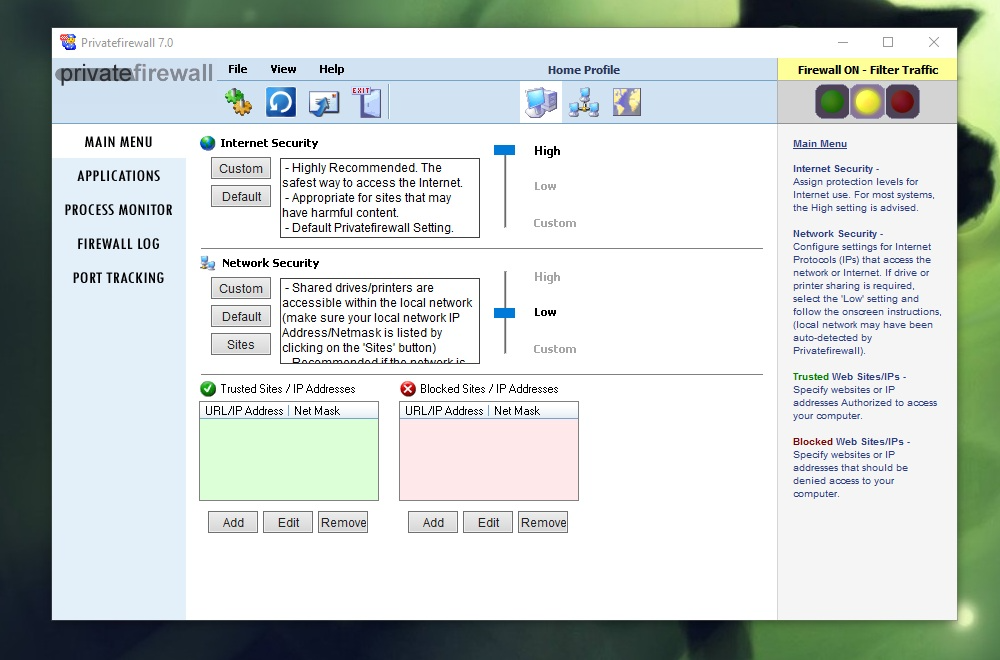
Task: Click the Internet Security slider handle at High
Action: click(x=504, y=150)
